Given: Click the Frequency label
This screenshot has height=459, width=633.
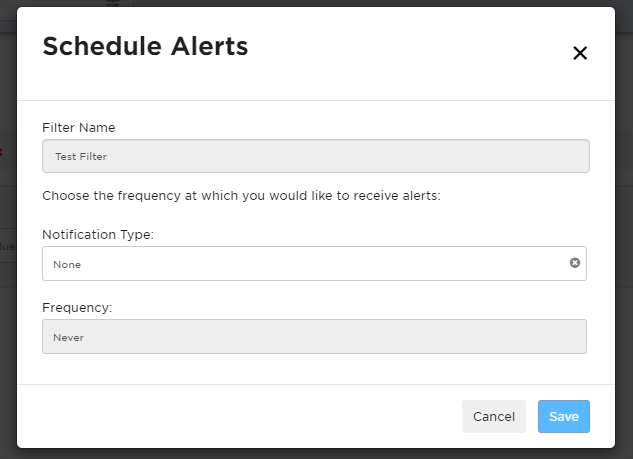Looking at the screenshot, I should (x=77, y=308).
